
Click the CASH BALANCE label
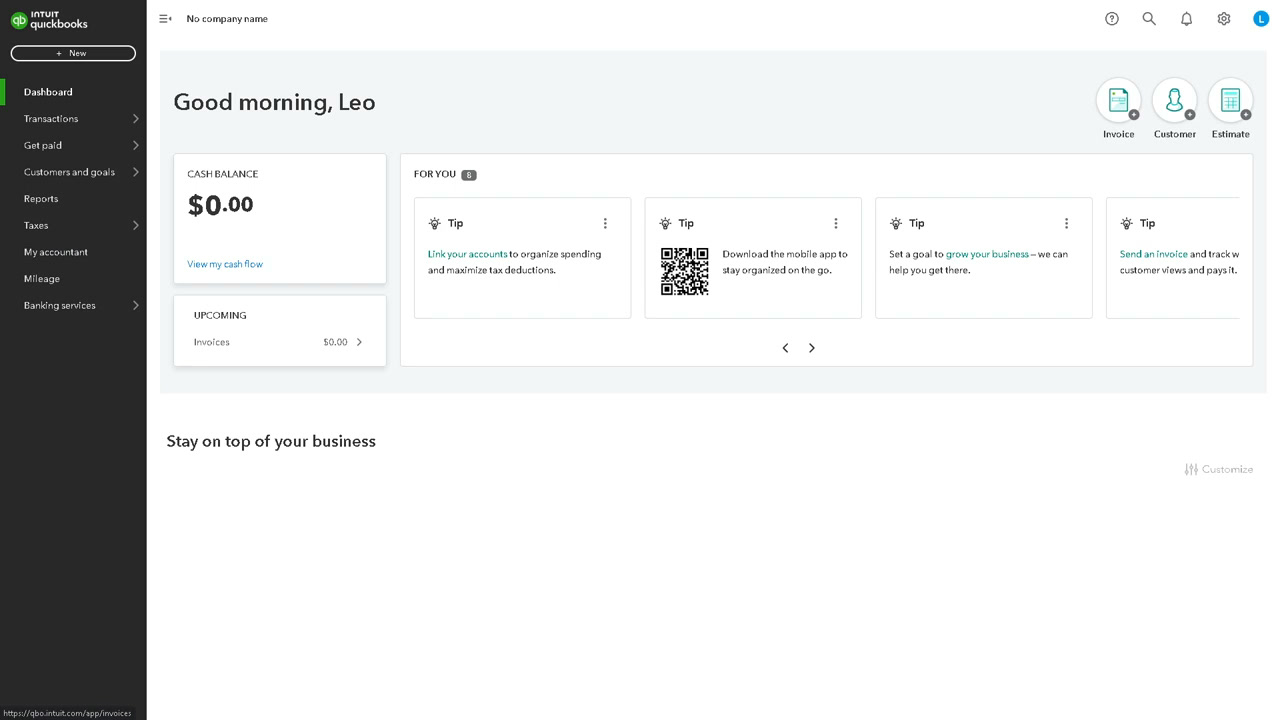222,174
